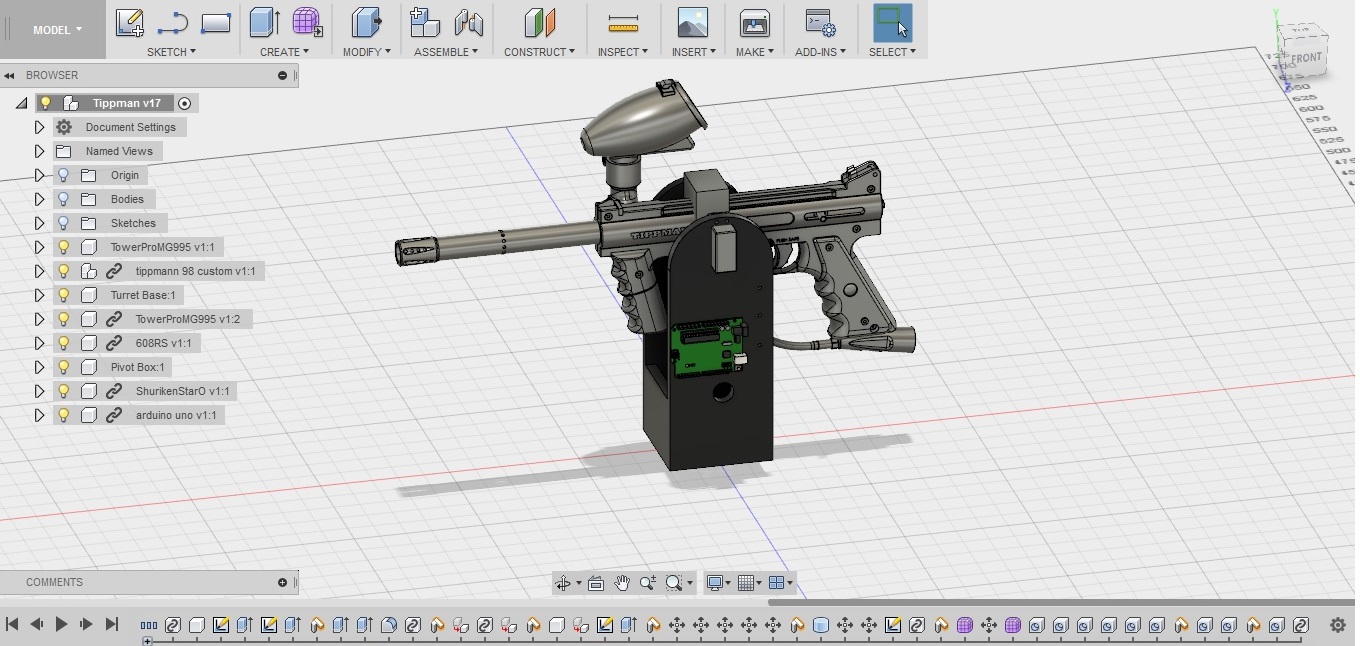Viewport: 1360px width, 646px height.
Task: Choose the sketch Line tool icon
Action: pyautogui.click(x=173, y=22)
